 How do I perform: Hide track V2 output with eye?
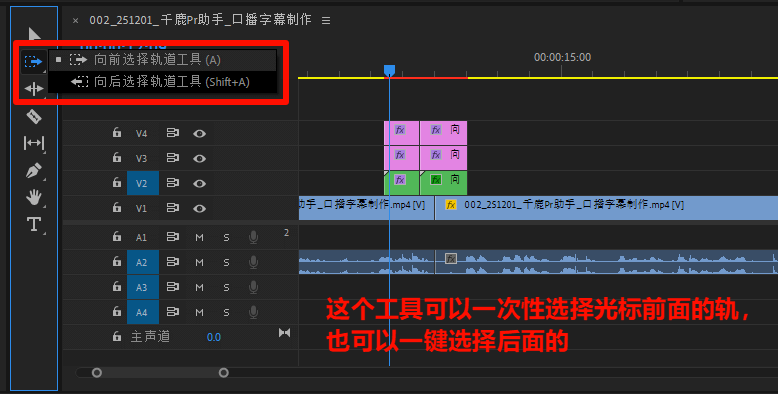pos(199,183)
